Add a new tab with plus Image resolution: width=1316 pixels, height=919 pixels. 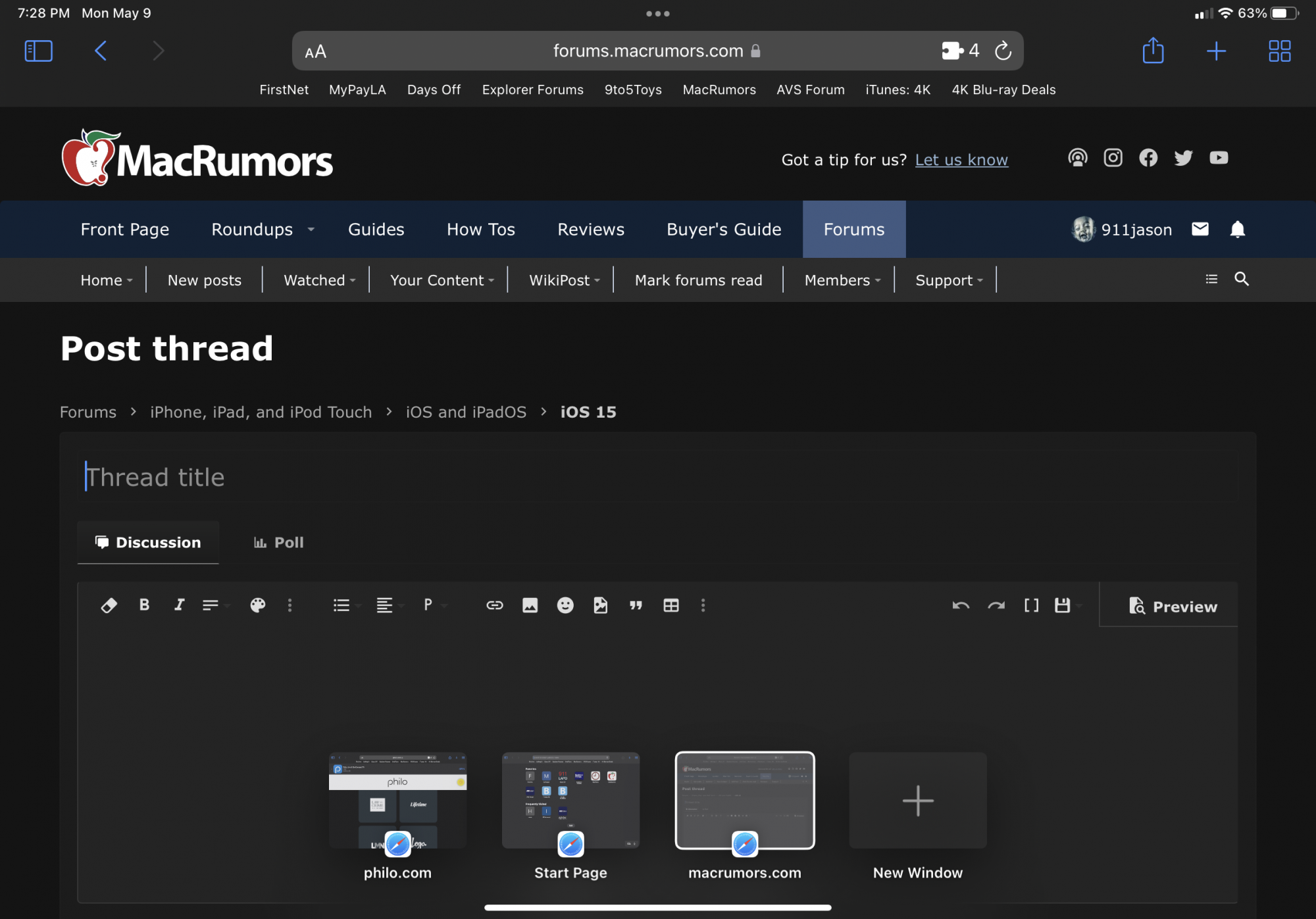point(1216,51)
